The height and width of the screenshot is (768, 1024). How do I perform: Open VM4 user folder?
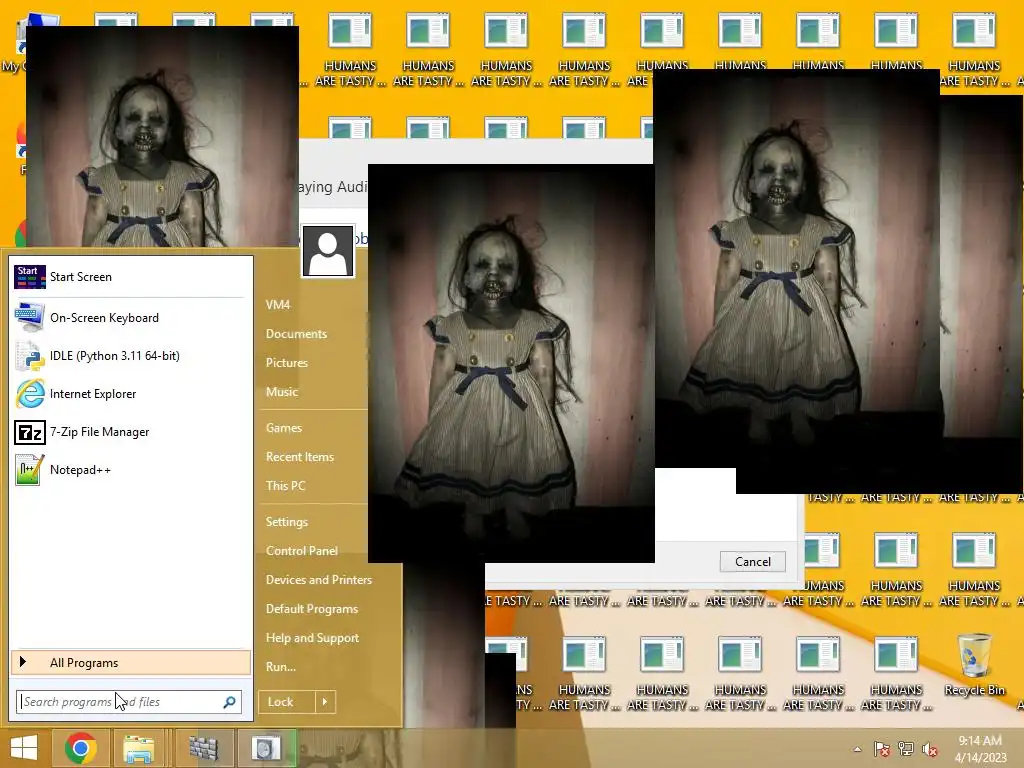coord(278,304)
